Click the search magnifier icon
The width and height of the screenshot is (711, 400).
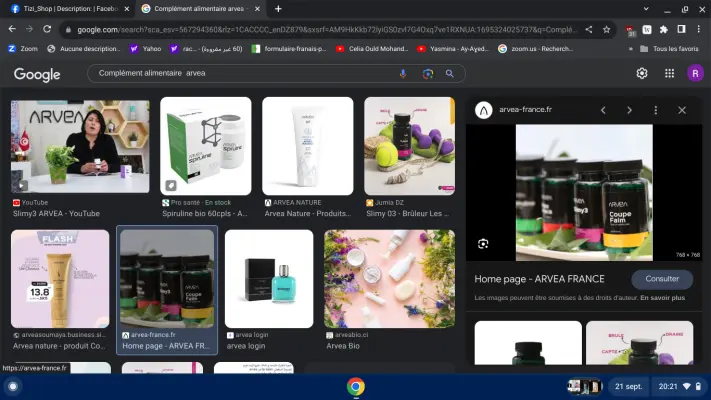coord(449,73)
